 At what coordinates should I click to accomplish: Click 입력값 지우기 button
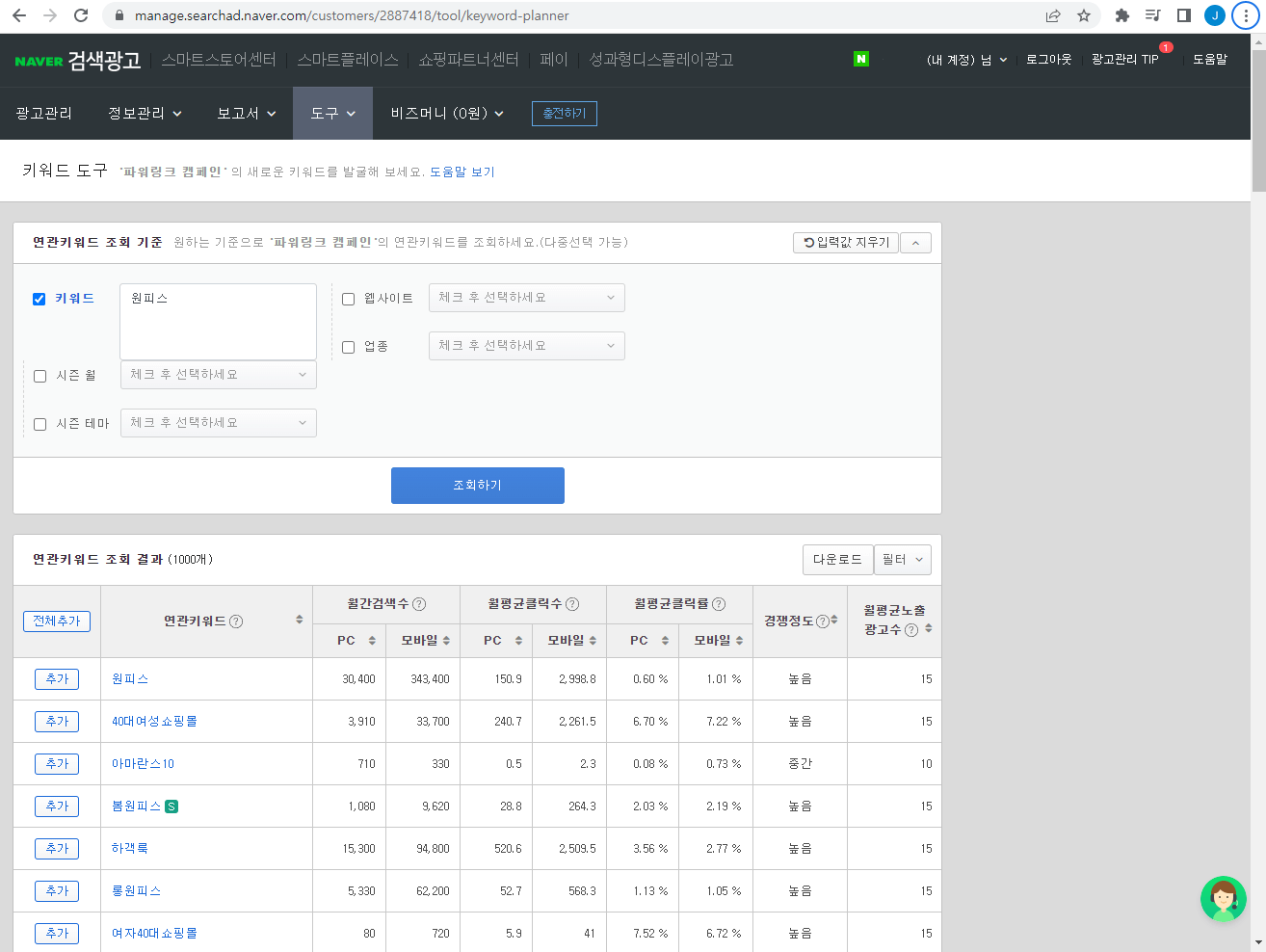846,243
